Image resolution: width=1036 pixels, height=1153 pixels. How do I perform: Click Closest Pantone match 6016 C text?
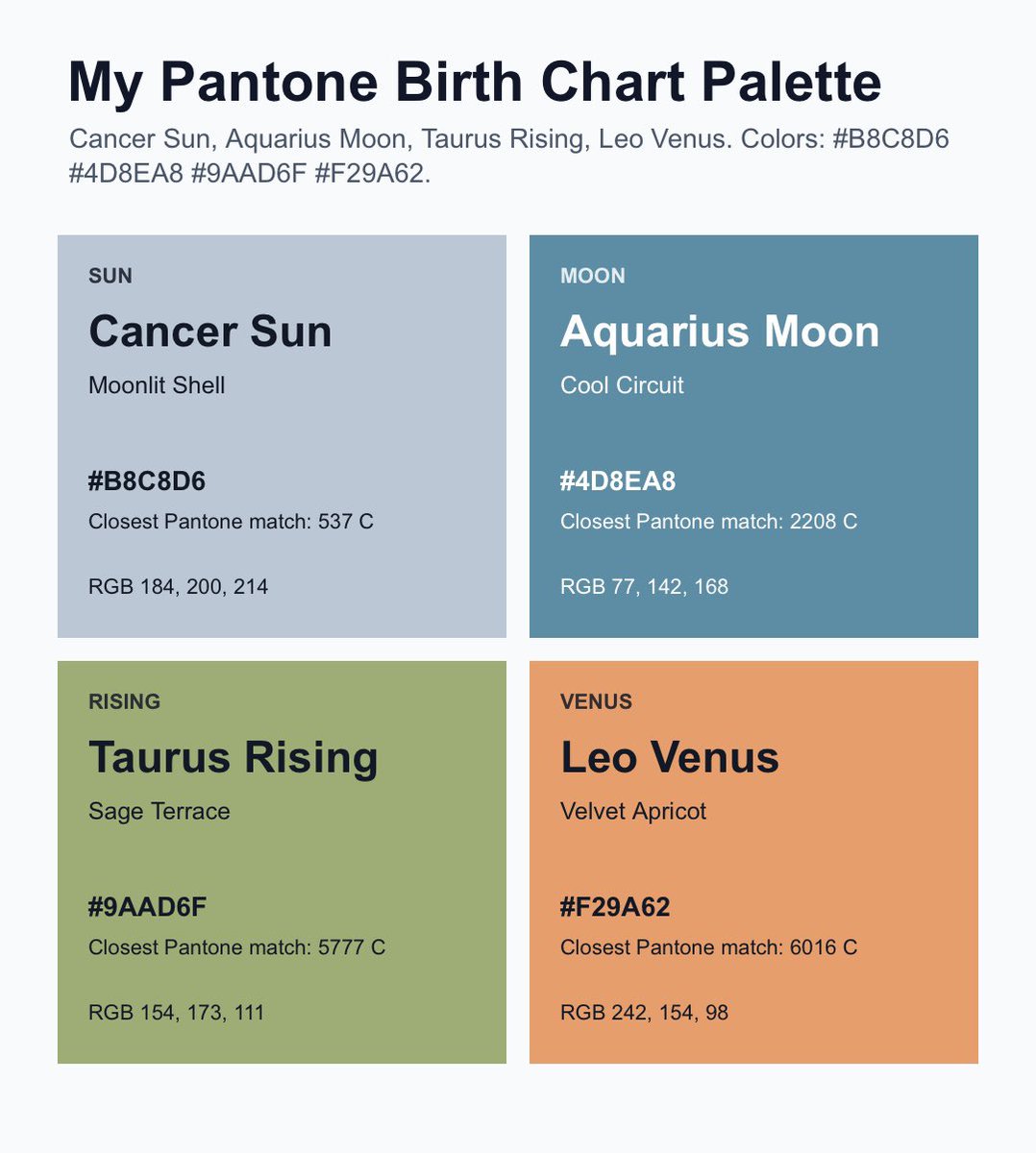pos(709,947)
